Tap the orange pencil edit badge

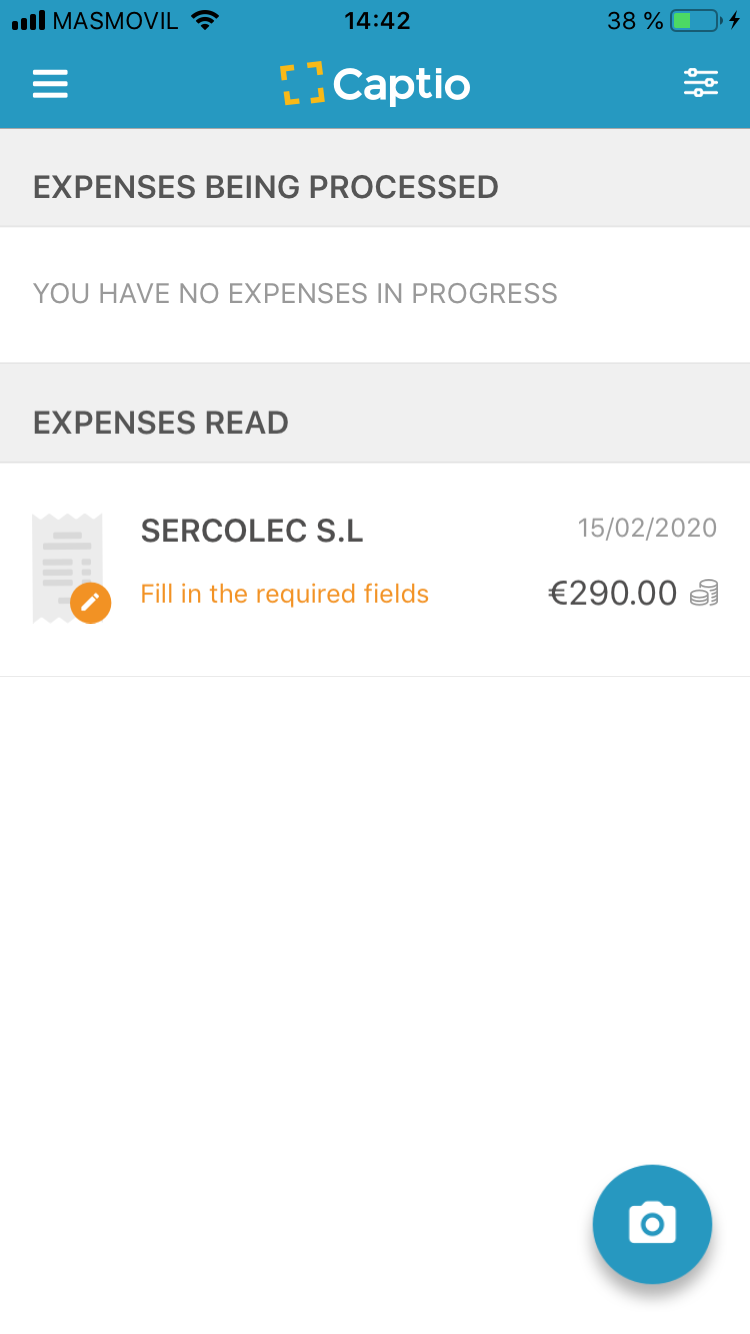(x=90, y=603)
